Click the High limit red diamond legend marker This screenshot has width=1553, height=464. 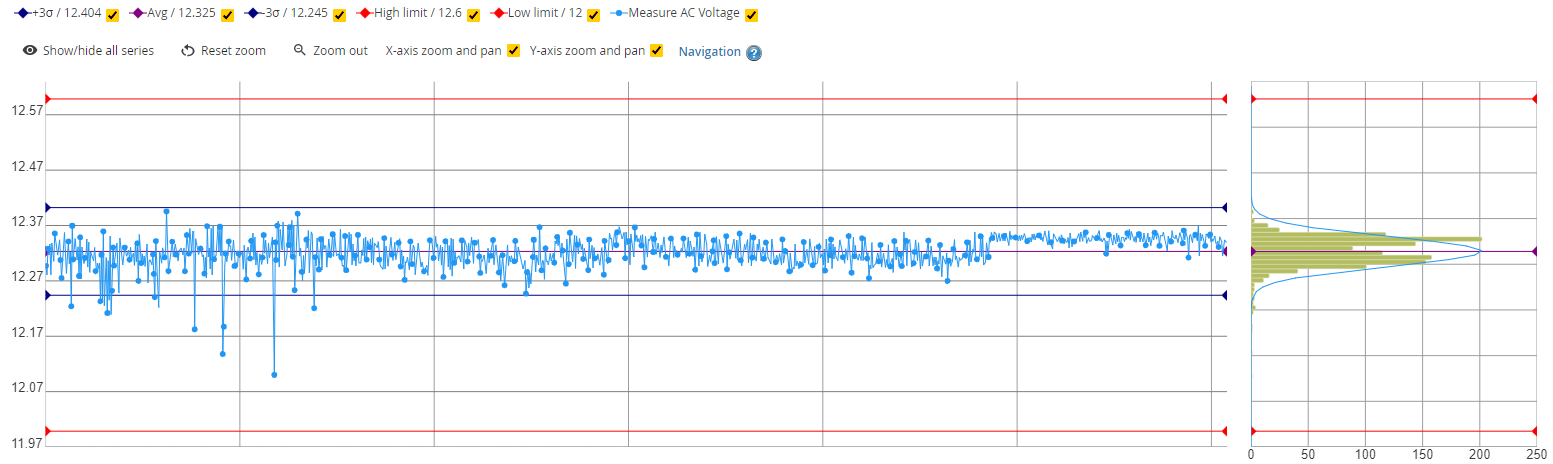pyautogui.click(x=365, y=14)
